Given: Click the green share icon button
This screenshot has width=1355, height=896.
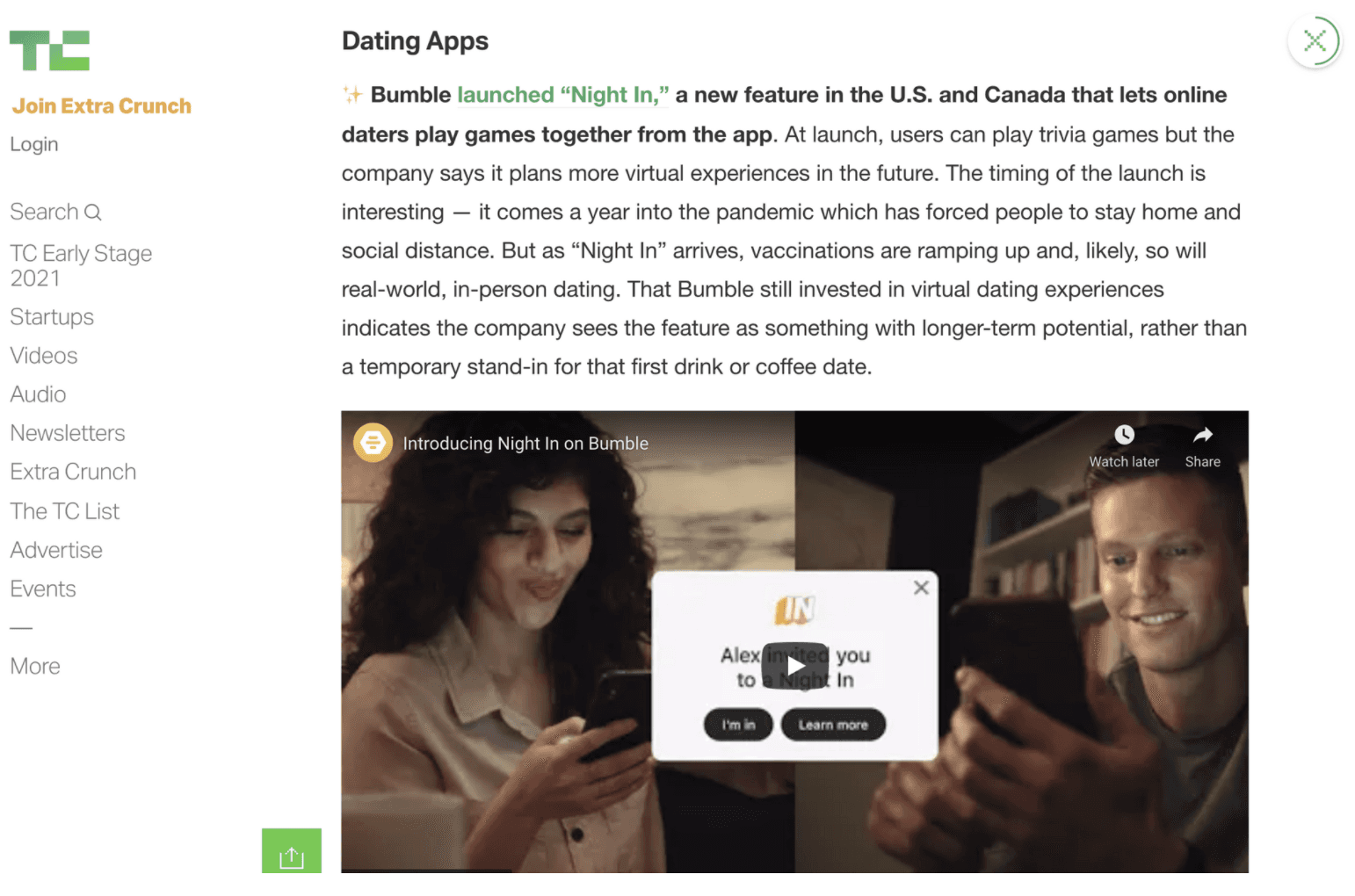Looking at the screenshot, I should click(x=292, y=850).
